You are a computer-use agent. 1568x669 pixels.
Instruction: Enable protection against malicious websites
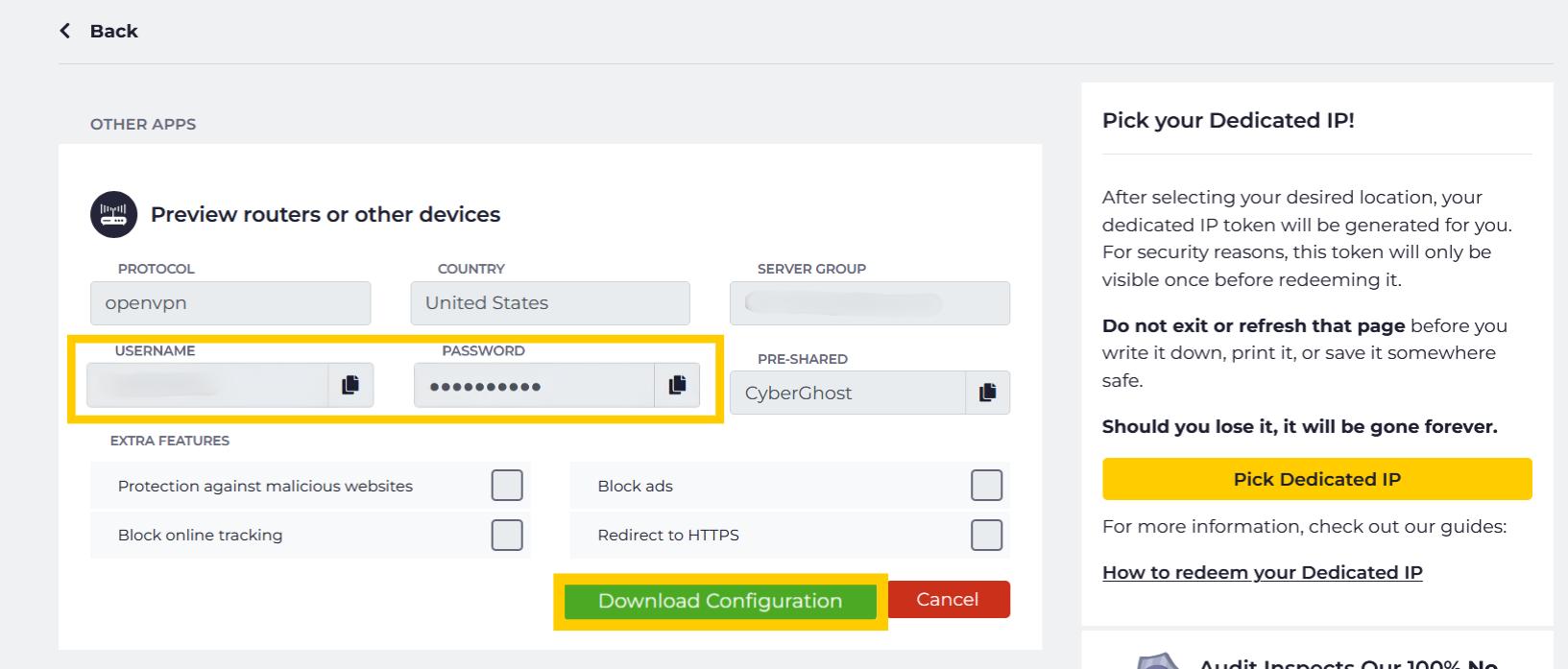(507, 486)
